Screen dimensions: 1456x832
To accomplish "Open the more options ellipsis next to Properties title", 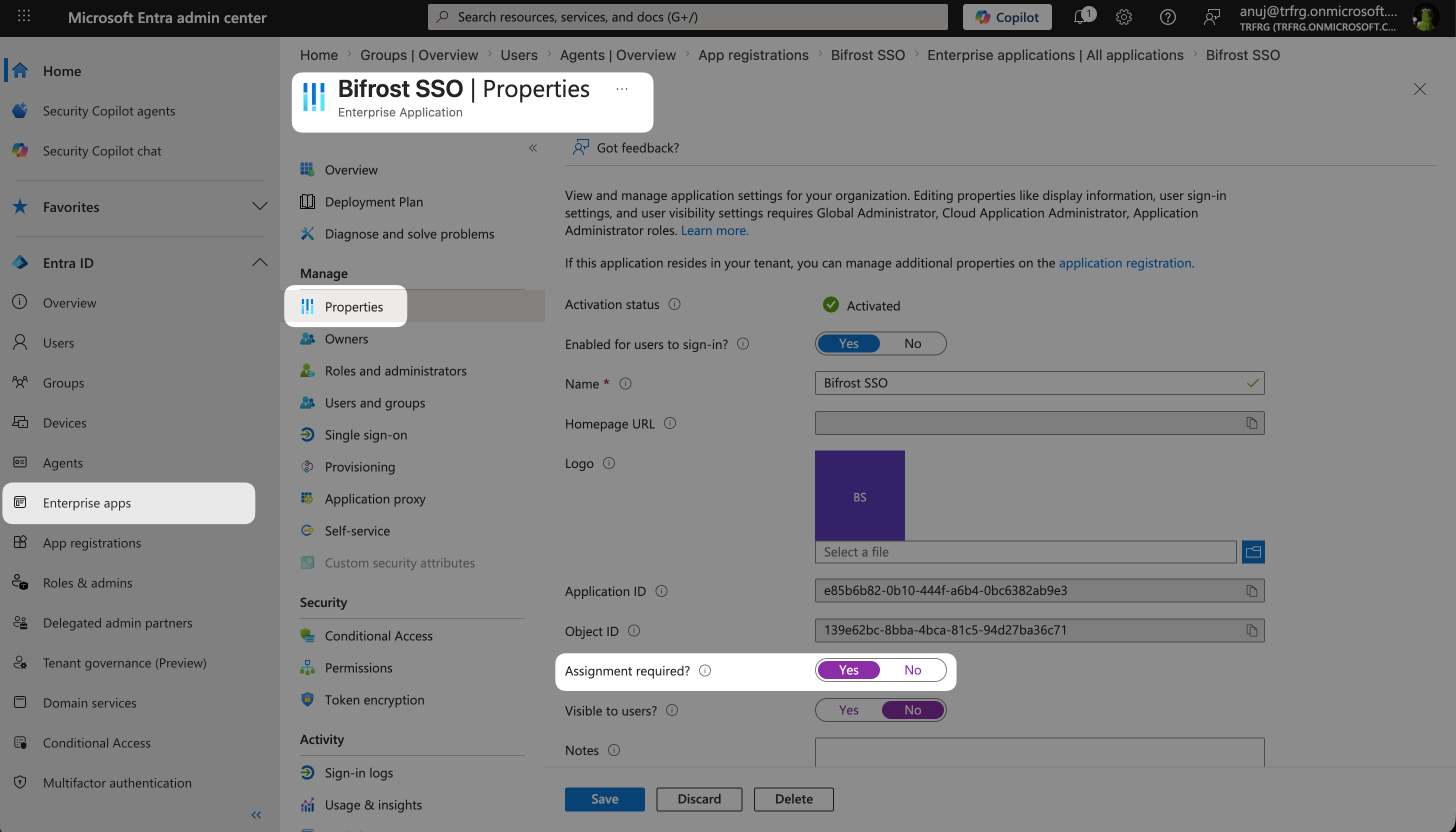I will click(x=621, y=89).
